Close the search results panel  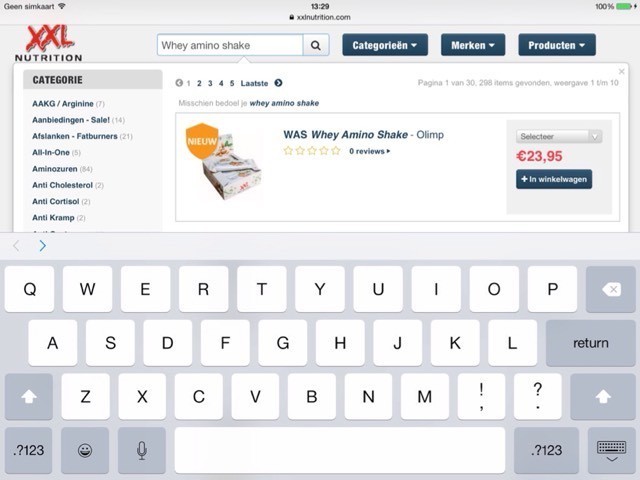pyautogui.click(x=622, y=71)
